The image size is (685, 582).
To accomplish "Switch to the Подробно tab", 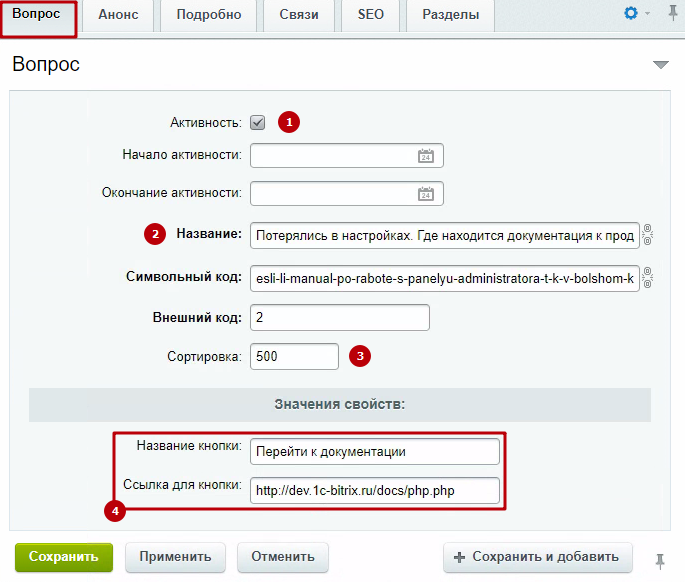I will pos(209,15).
